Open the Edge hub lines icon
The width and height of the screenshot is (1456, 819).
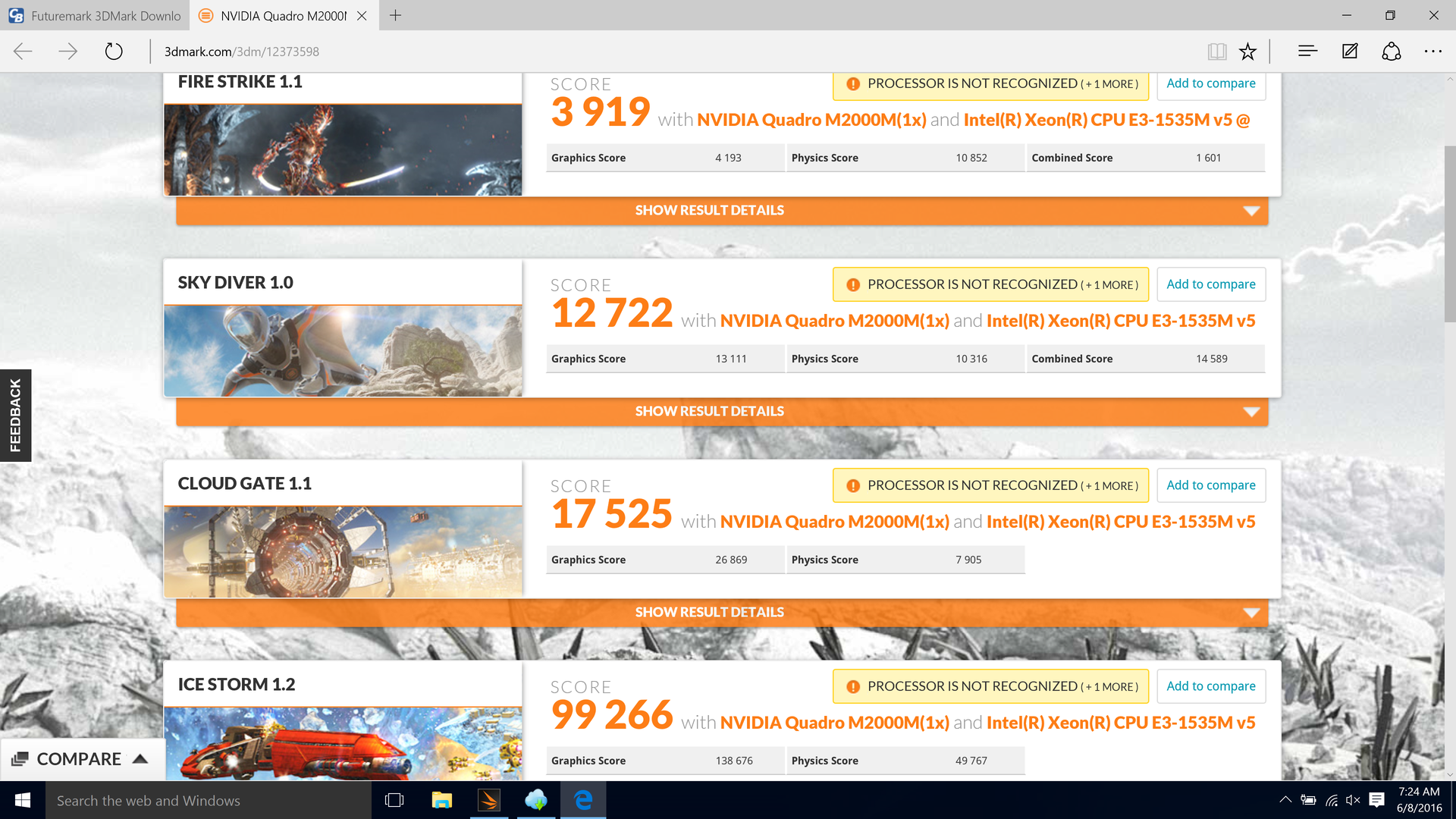1307,52
